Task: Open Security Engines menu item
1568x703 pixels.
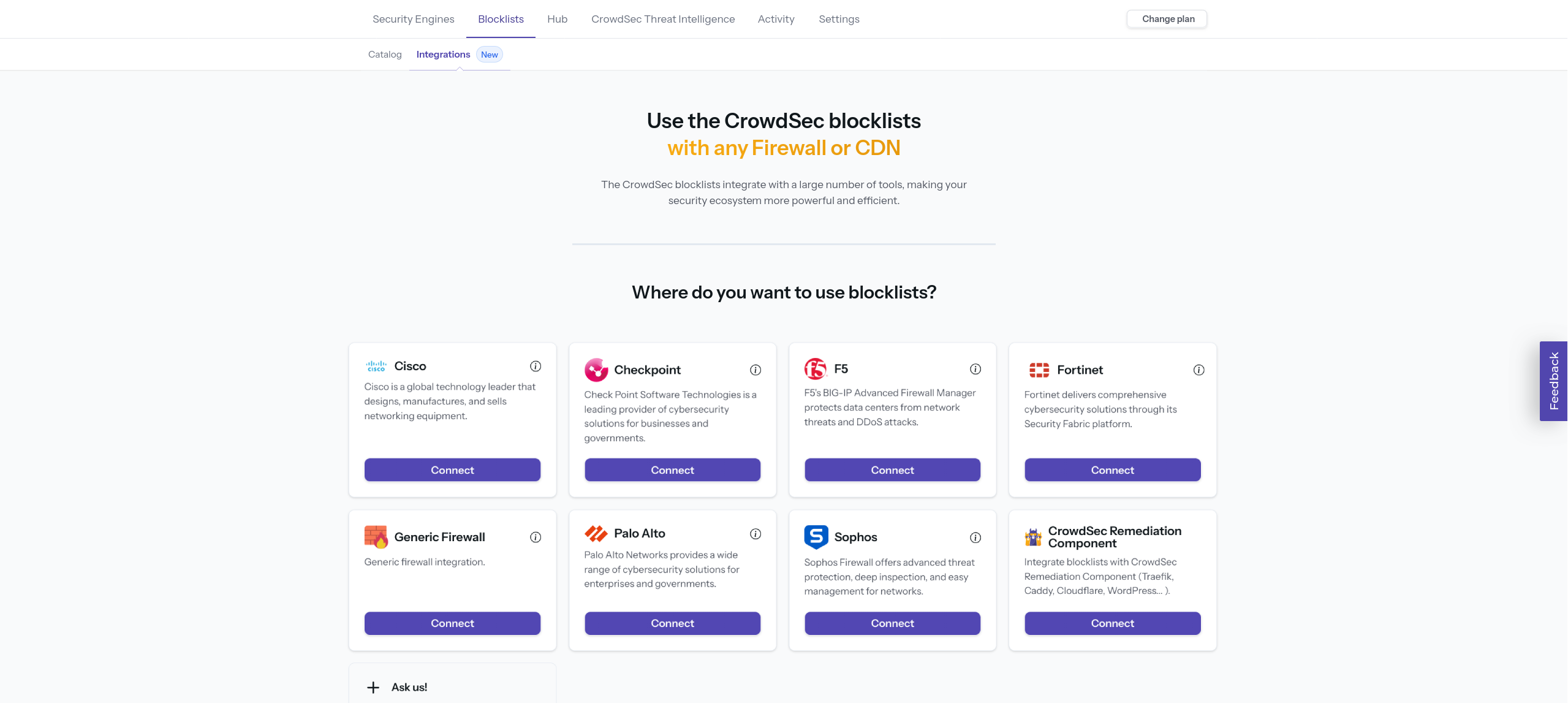Action: [x=413, y=19]
